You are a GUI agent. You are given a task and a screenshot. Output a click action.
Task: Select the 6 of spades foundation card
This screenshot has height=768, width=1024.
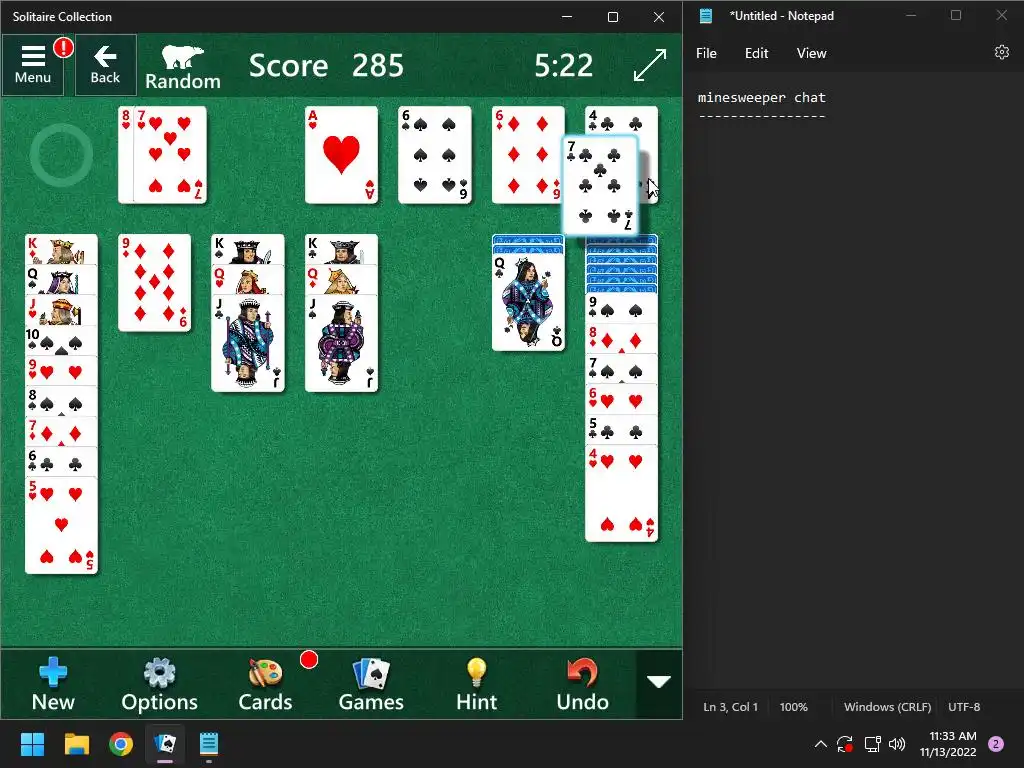(435, 155)
